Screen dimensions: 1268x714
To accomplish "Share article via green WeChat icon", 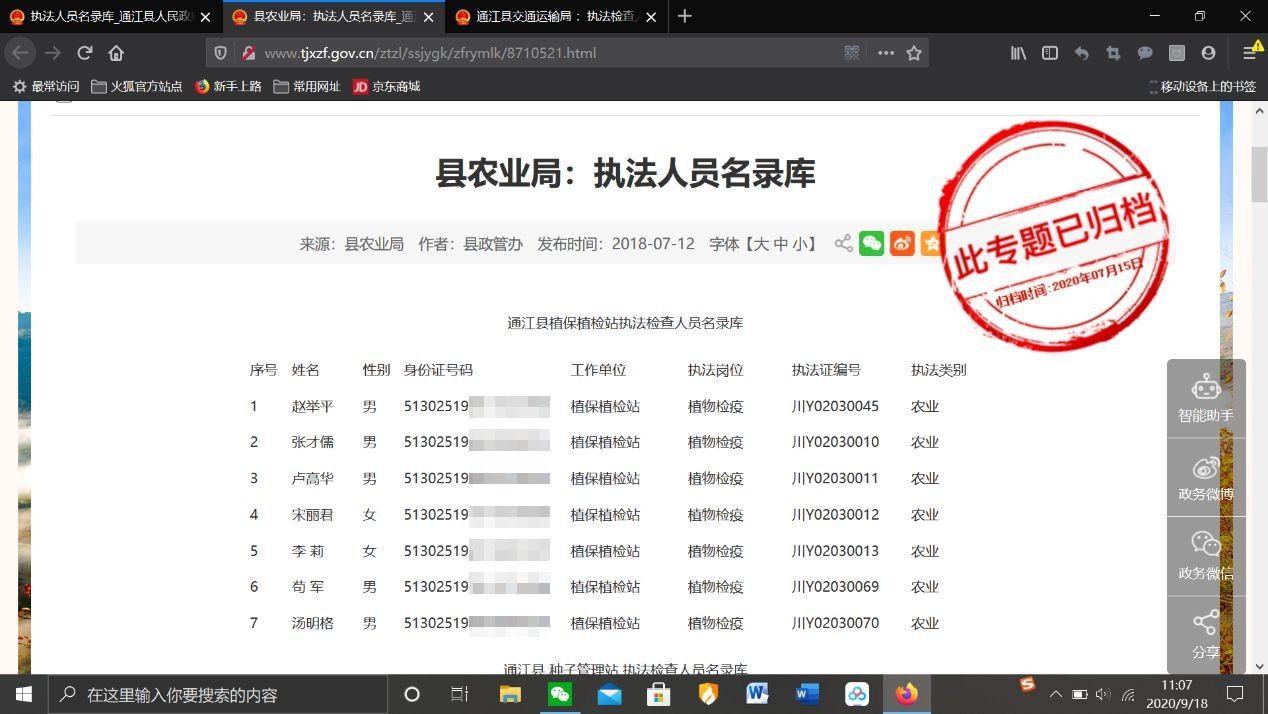I will pyautogui.click(x=872, y=243).
